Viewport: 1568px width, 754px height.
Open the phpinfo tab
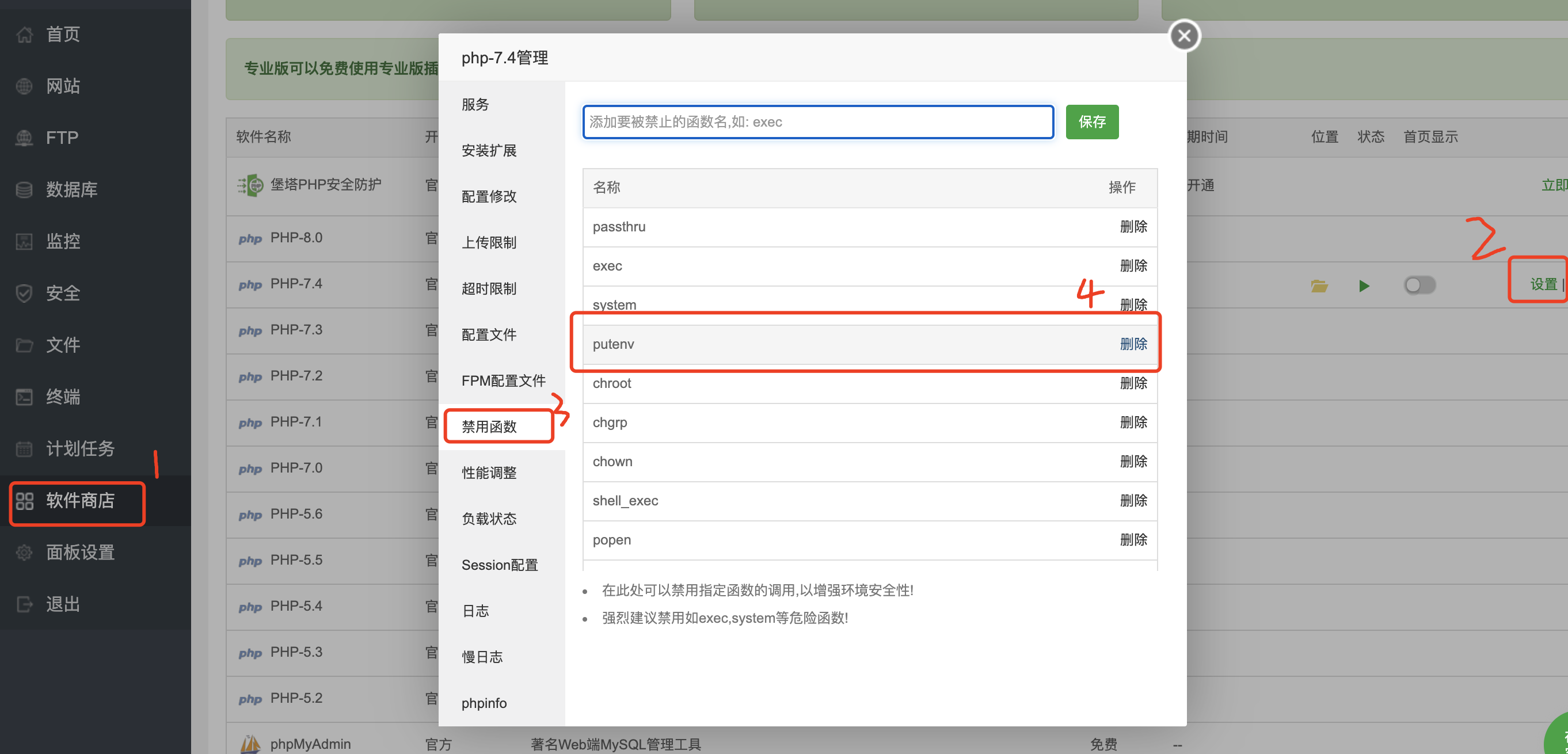pyautogui.click(x=484, y=703)
